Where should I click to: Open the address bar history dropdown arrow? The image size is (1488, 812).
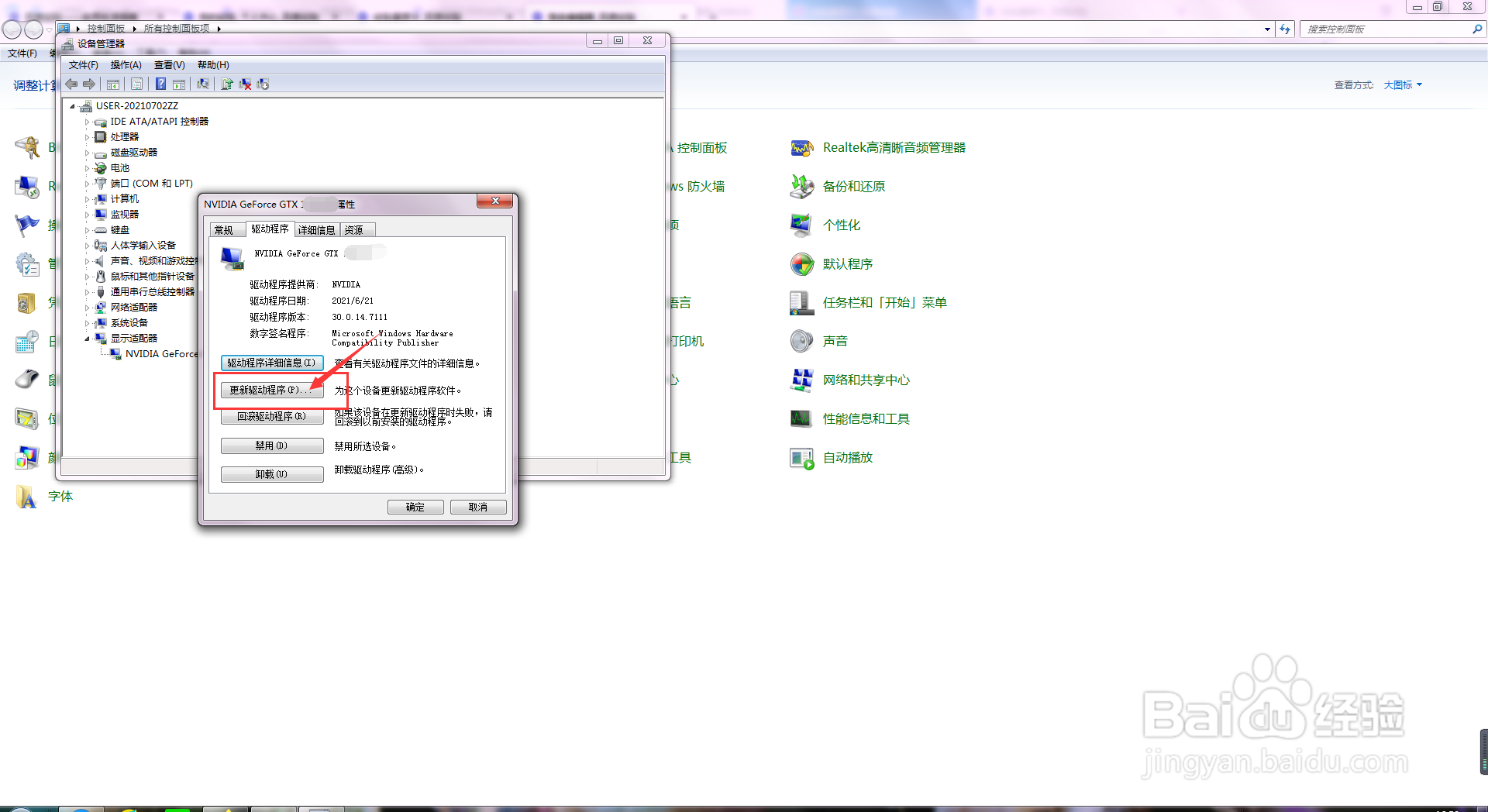(1267, 29)
